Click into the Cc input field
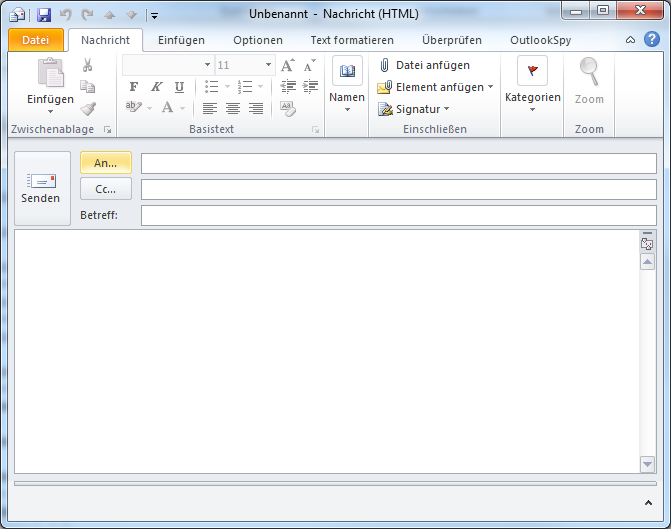 [x=399, y=190]
